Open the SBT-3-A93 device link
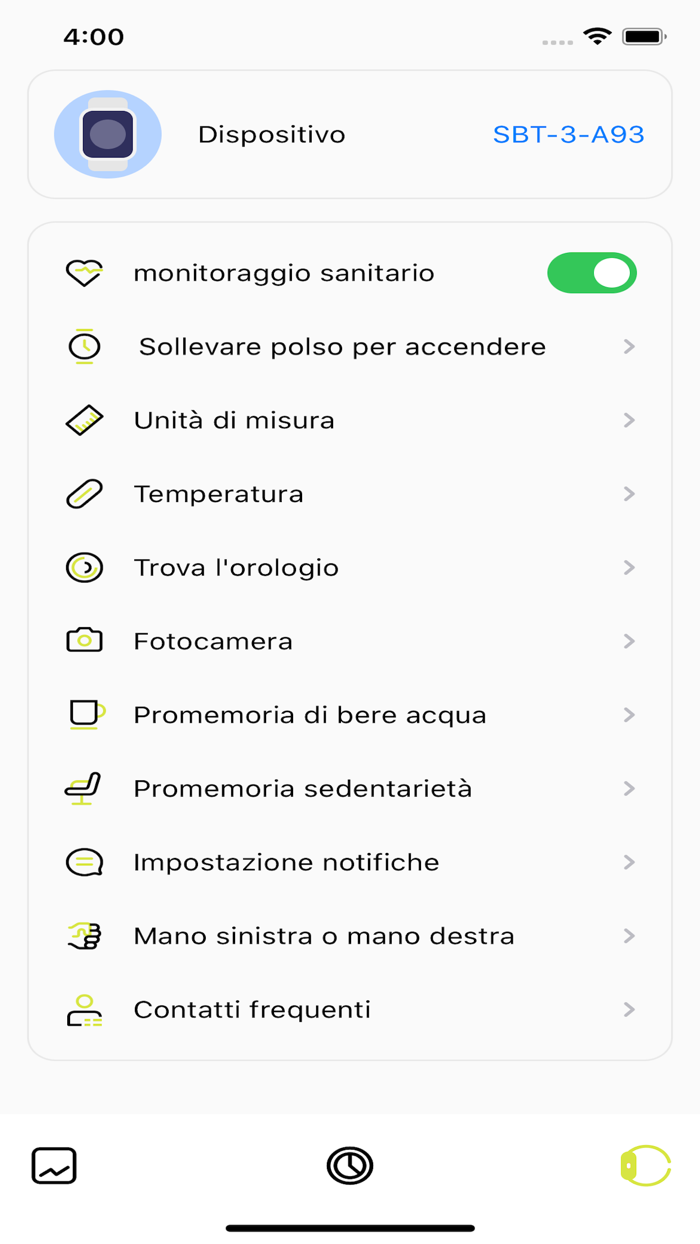The width and height of the screenshot is (700, 1244). click(567, 133)
